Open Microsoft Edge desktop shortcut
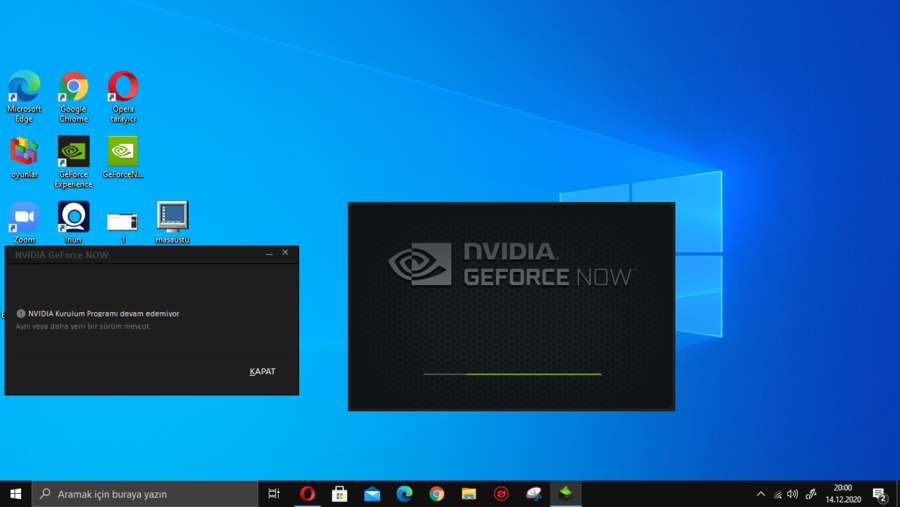 pos(24,96)
